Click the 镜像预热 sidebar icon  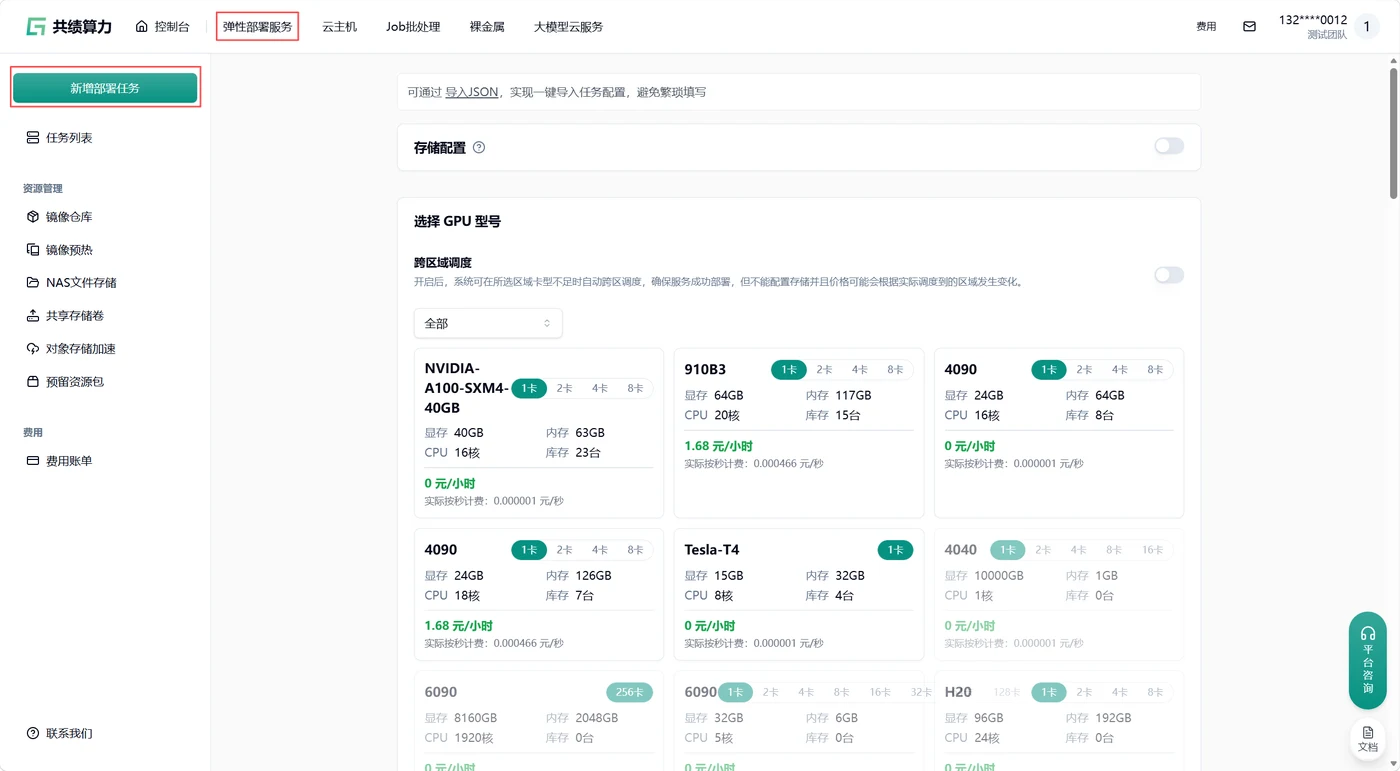tap(33, 250)
